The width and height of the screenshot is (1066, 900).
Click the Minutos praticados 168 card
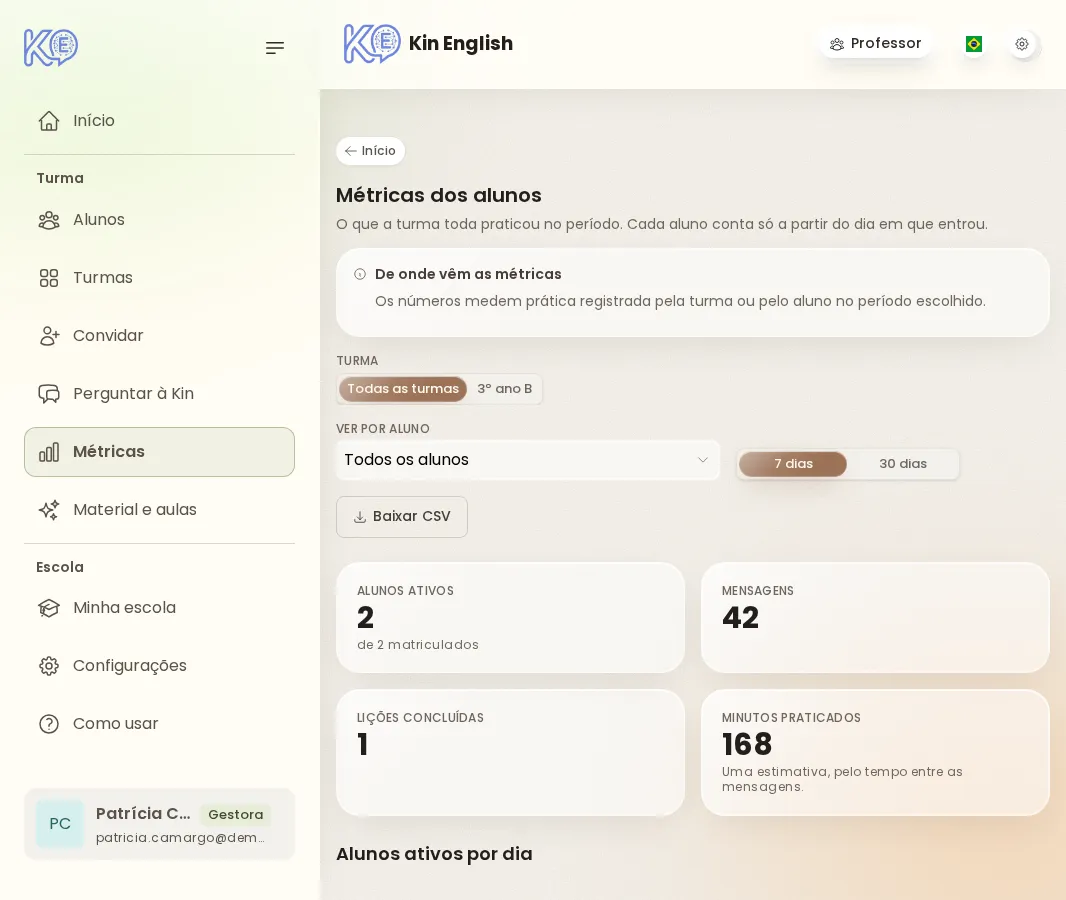coord(875,752)
